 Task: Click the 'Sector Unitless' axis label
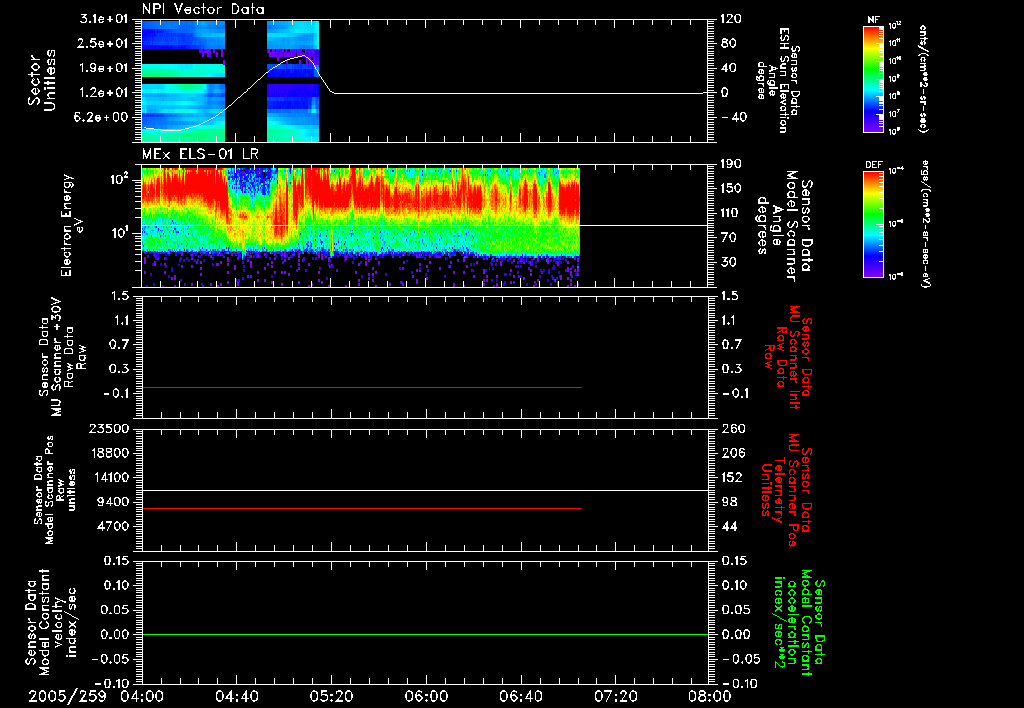[x=42, y=80]
